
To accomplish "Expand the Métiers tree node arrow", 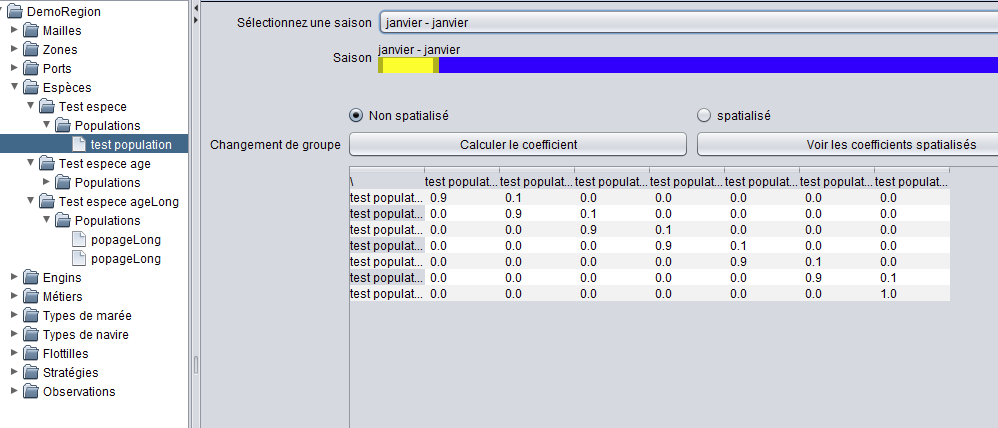I will 15,296.
